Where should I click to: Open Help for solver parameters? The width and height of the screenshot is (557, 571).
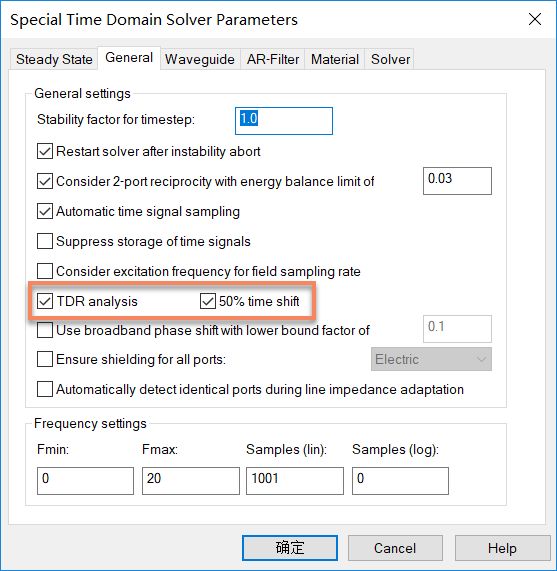502,548
